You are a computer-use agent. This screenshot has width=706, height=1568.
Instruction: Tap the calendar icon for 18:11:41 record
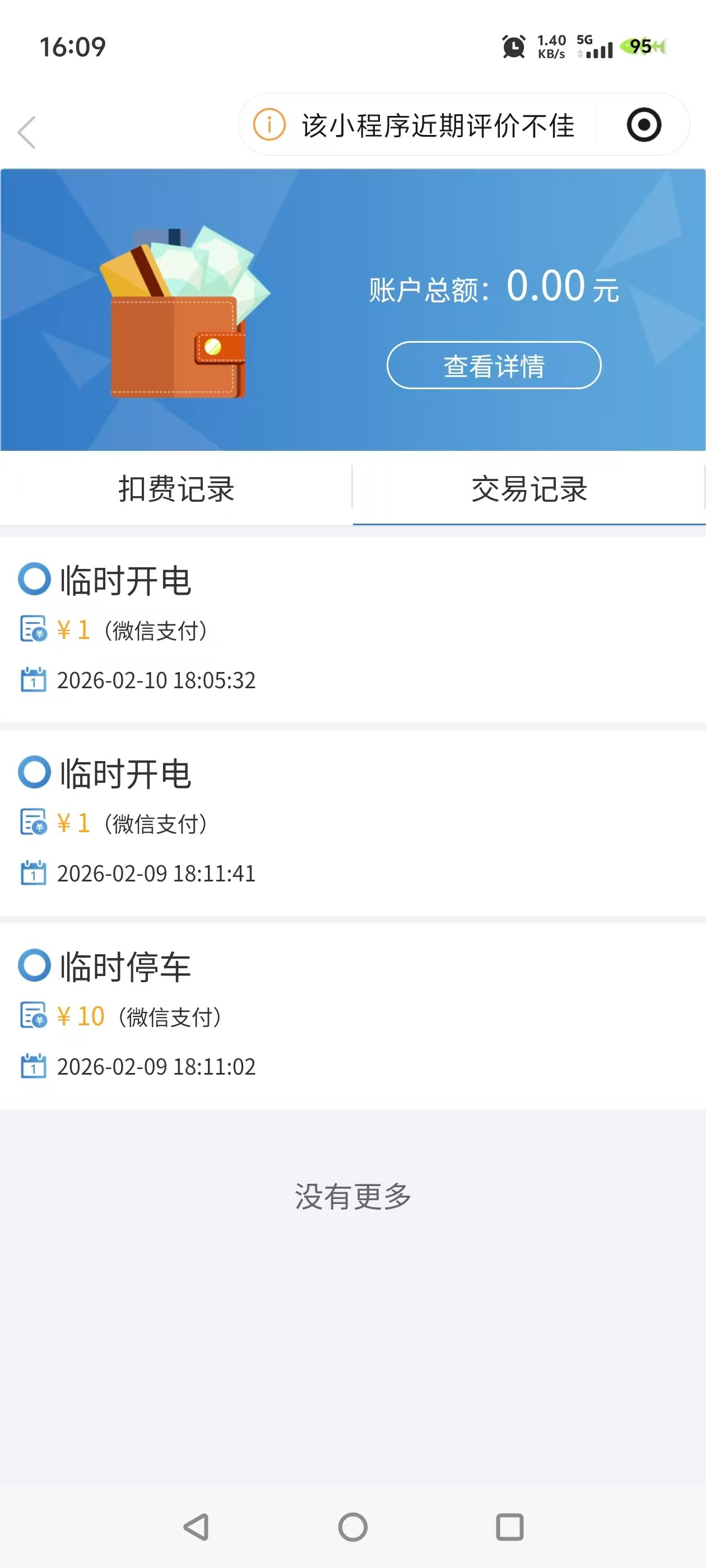coord(34,873)
